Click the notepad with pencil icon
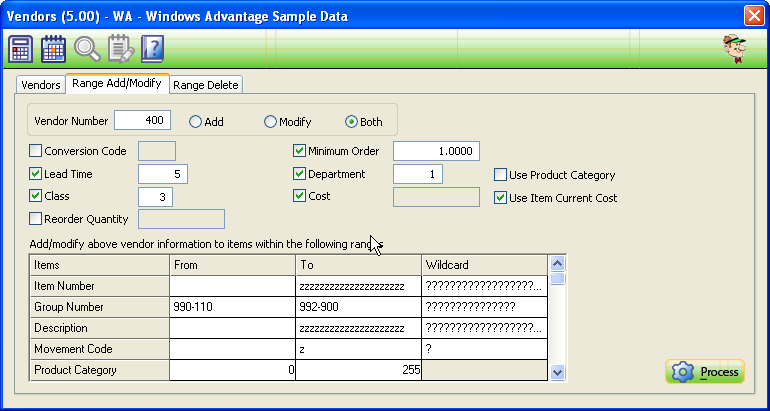The width and height of the screenshot is (770, 411). pos(120,49)
